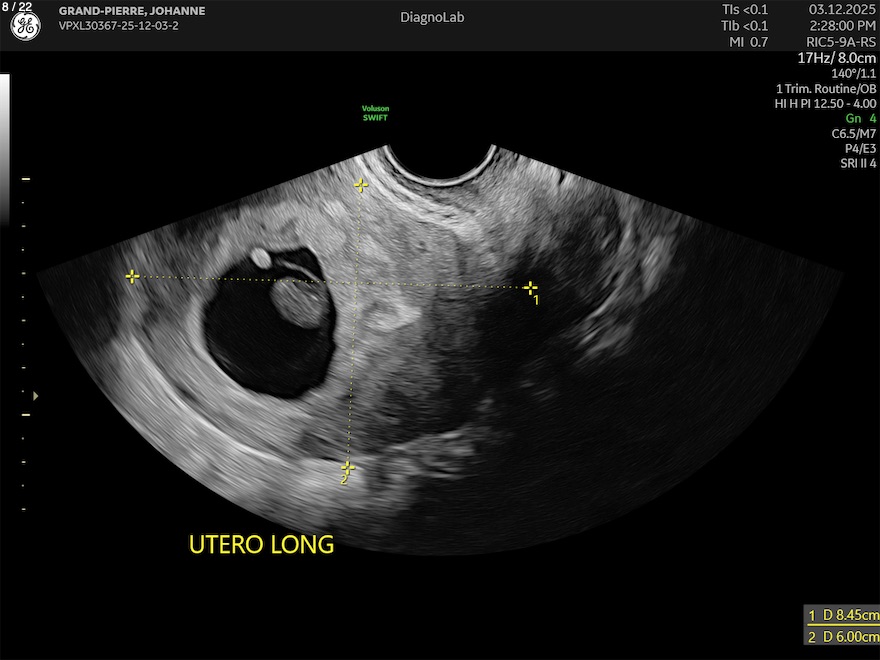The image size is (880, 660).
Task: Click the 8 / 22 image counter
Action: (x=17, y=7)
